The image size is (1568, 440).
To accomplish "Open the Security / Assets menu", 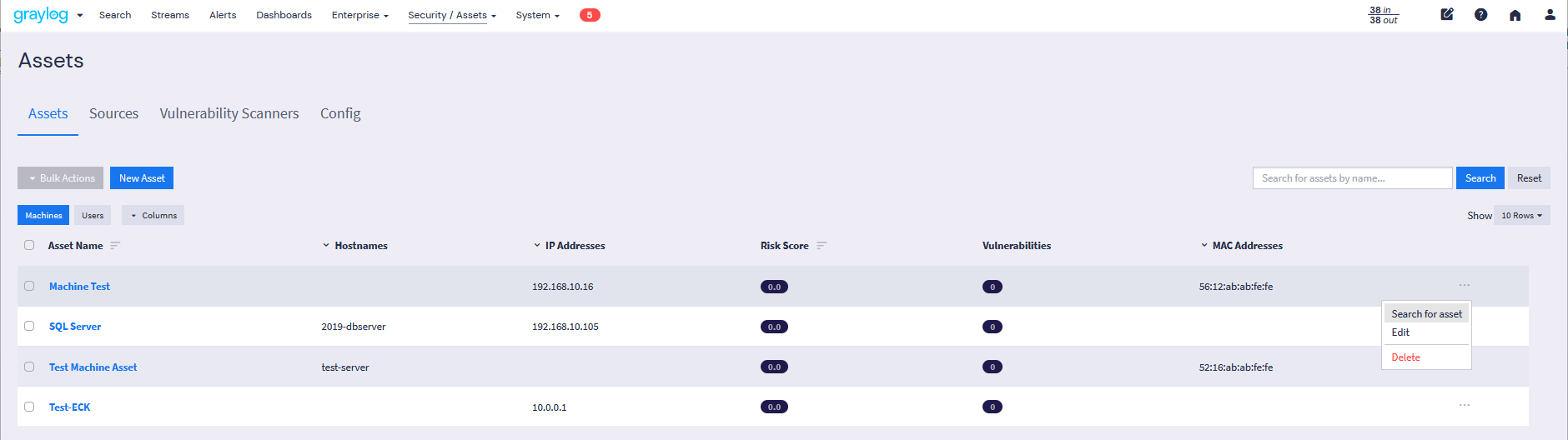I will [x=451, y=15].
